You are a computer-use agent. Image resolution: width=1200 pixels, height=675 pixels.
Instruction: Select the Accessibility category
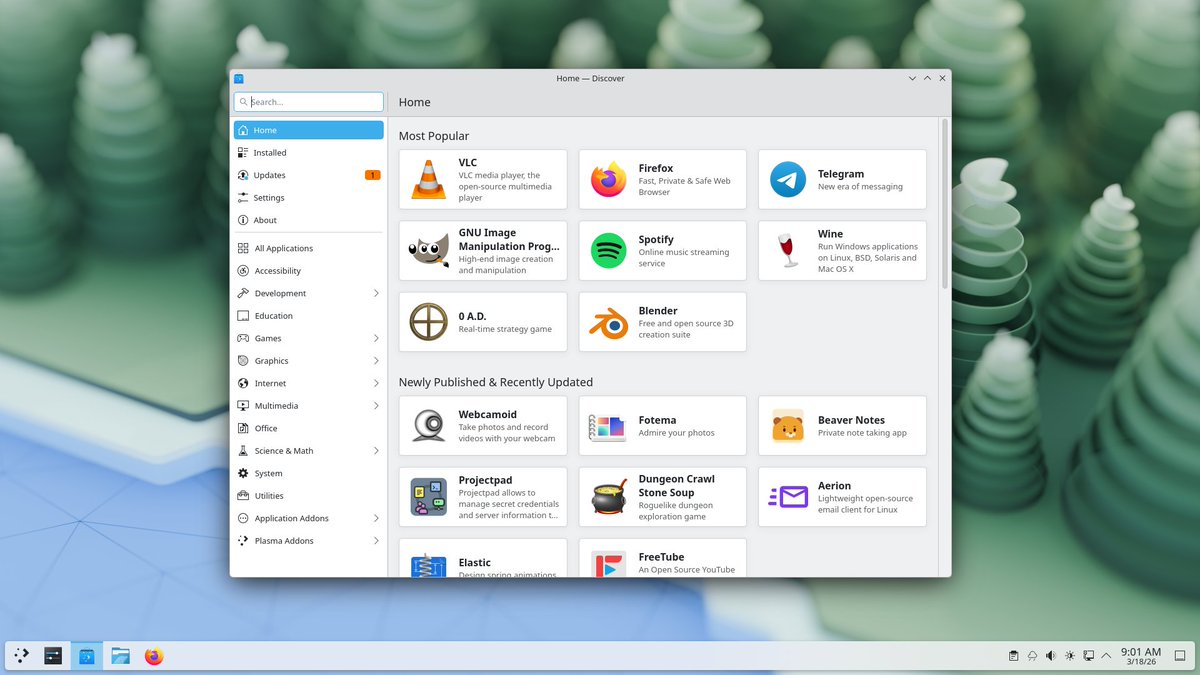tap(309, 271)
